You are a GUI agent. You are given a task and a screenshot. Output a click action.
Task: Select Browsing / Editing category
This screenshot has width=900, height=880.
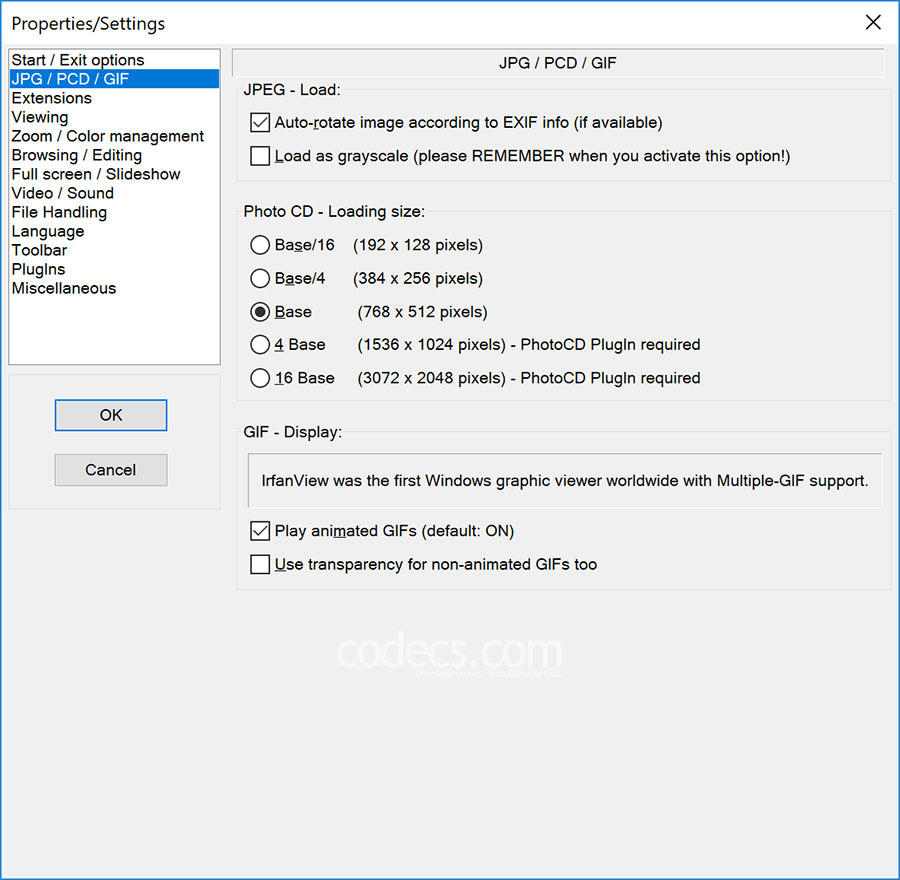(77, 155)
